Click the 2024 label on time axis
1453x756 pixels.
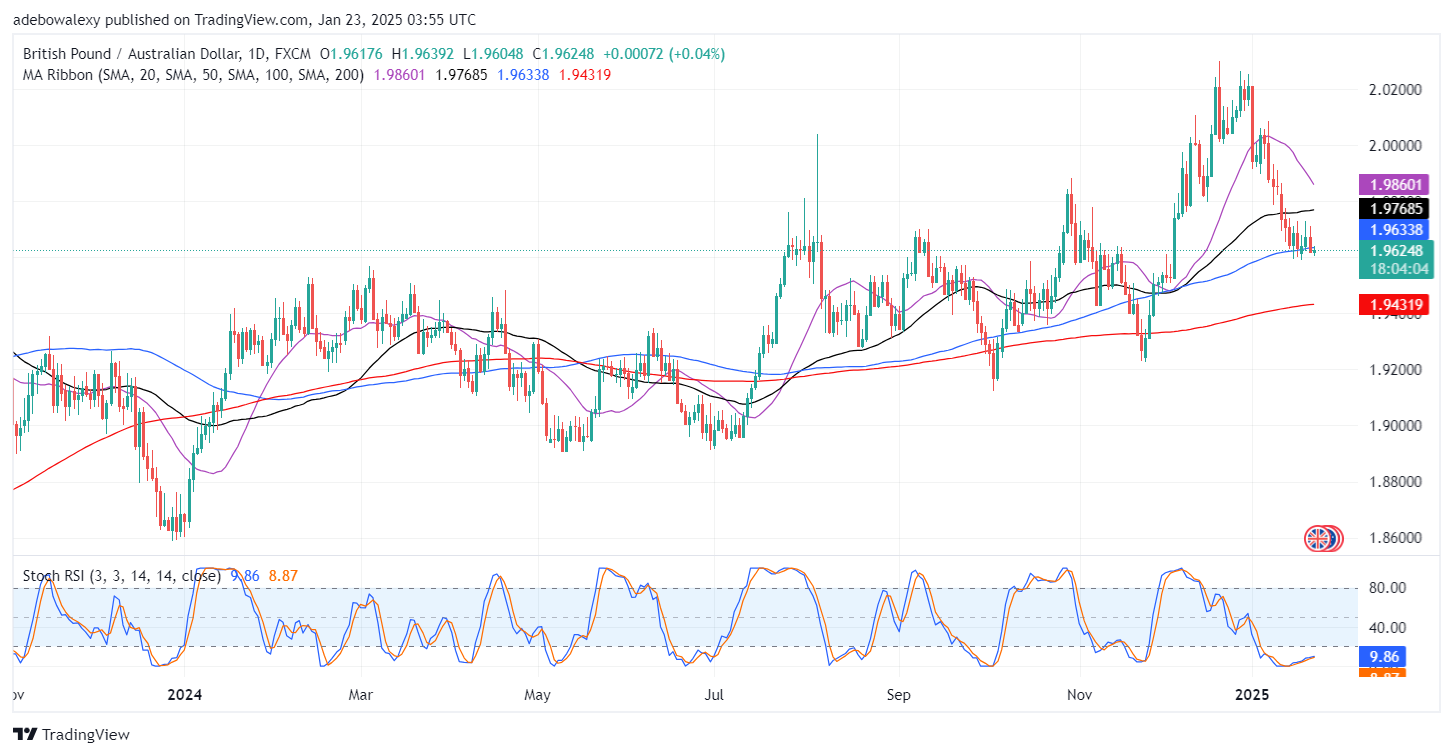185,694
